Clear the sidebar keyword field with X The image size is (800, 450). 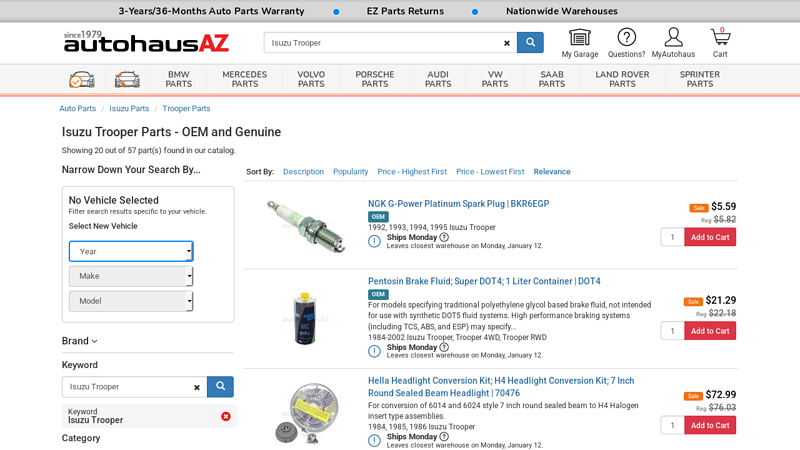tap(197, 388)
